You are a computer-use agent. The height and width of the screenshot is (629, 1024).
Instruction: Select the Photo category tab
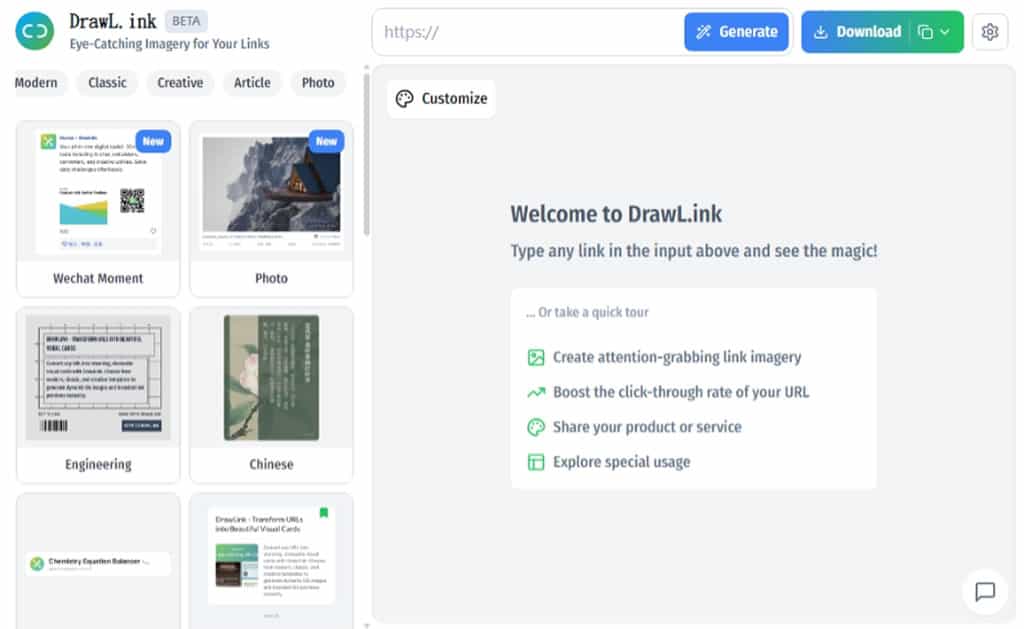tap(318, 83)
